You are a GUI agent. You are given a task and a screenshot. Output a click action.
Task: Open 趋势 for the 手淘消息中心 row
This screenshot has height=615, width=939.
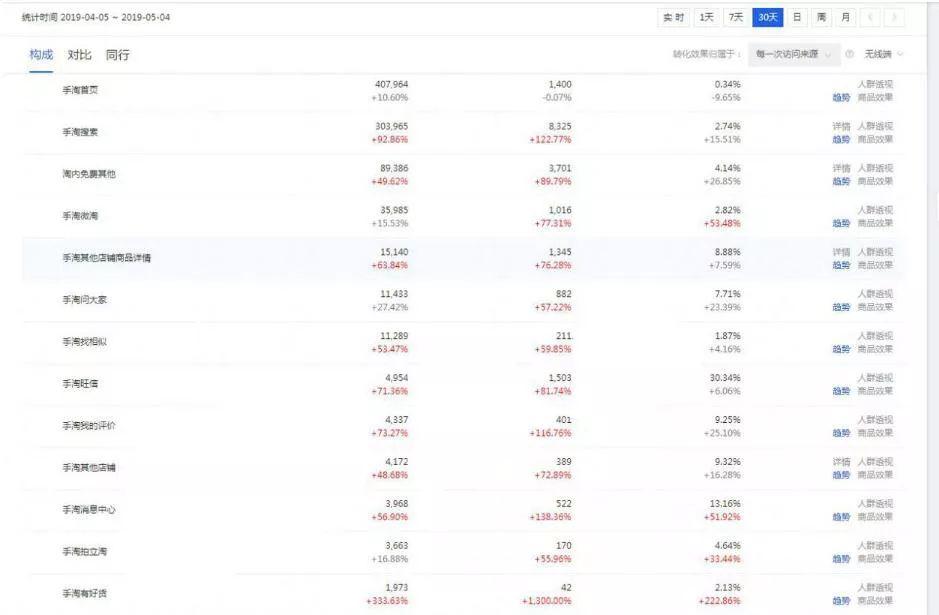(x=841, y=517)
